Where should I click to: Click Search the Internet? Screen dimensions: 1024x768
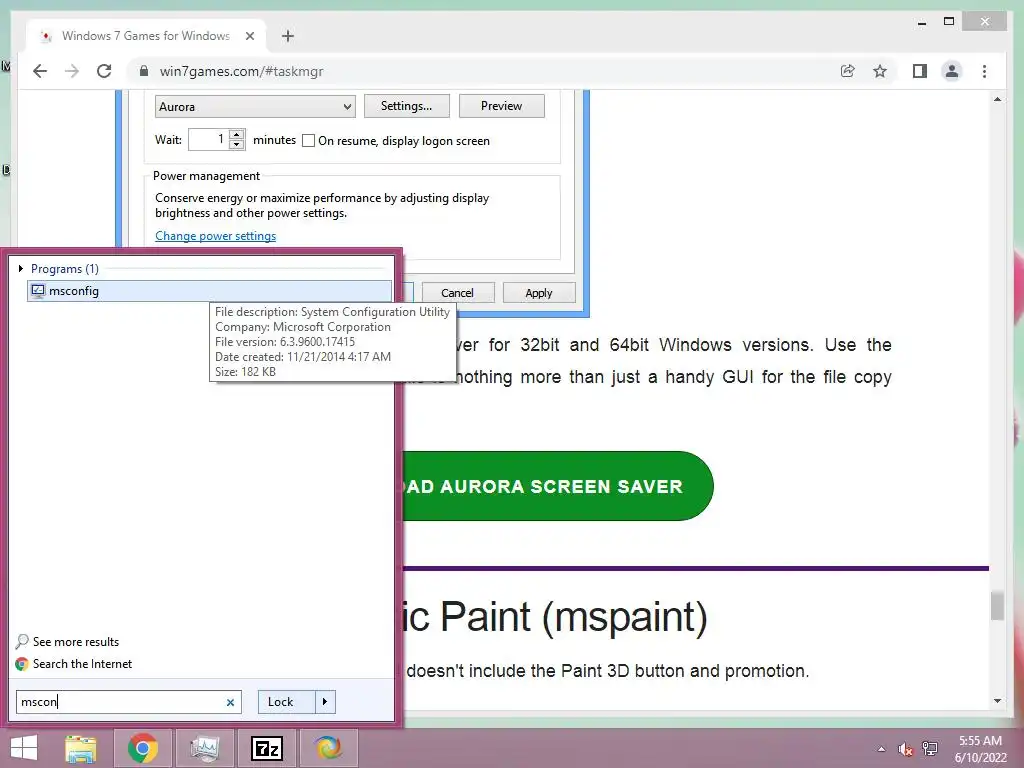(x=82, y=664)
